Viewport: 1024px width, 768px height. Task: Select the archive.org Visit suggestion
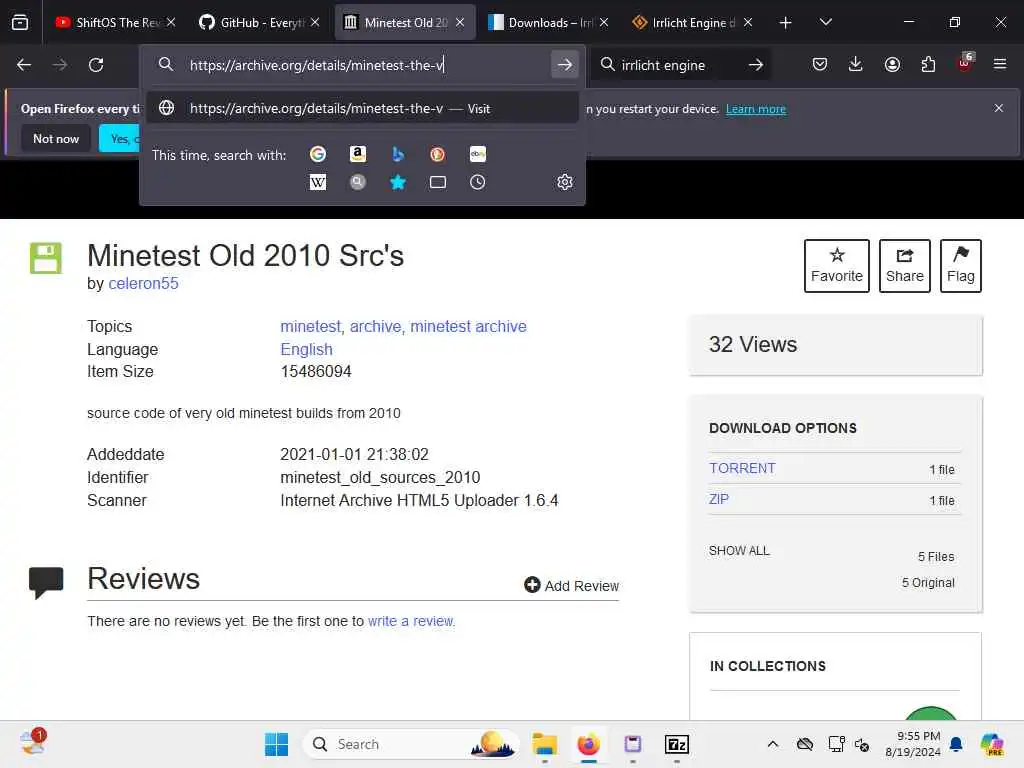(x=362, y=108)
